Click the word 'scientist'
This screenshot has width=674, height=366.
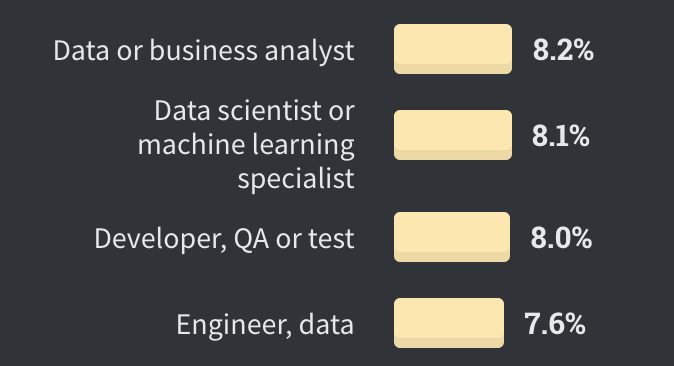click(x=270, y=111)
